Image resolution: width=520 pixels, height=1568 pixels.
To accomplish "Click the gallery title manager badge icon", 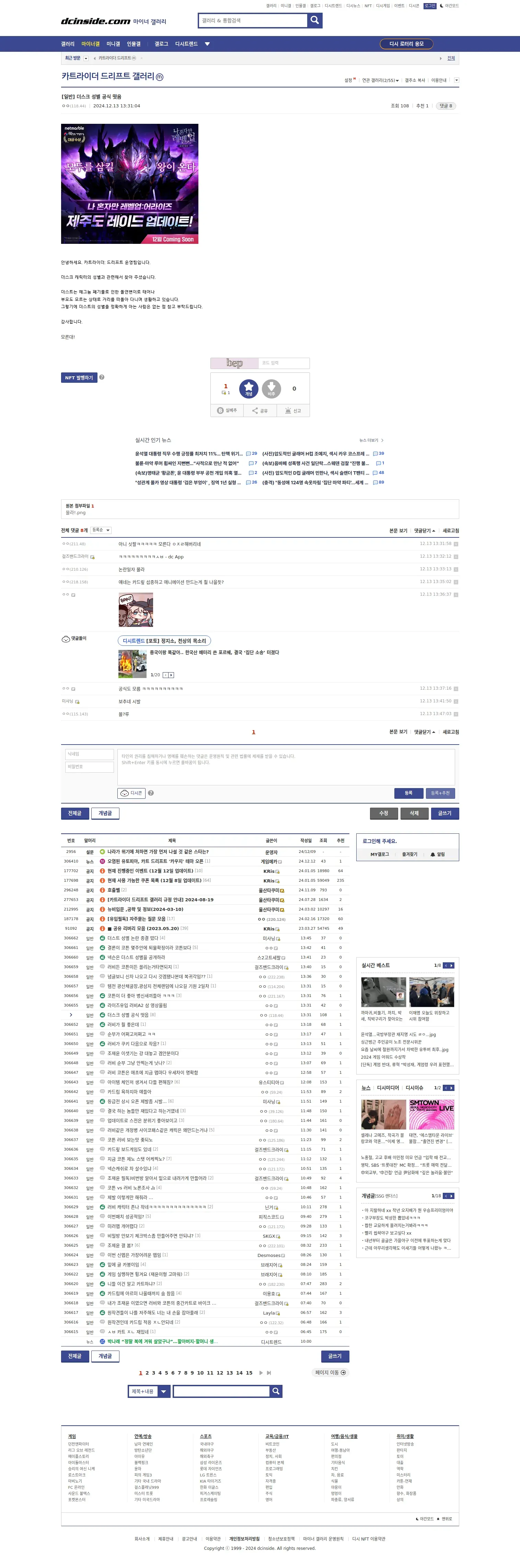I will tap(160, 77).
